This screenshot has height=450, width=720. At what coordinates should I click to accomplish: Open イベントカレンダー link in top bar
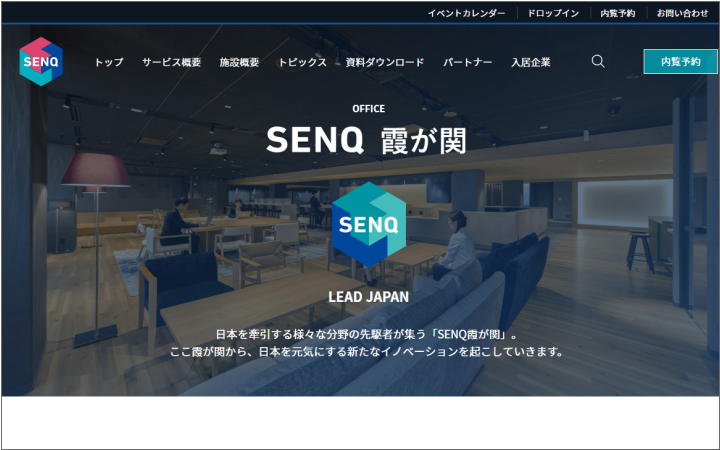466,13
